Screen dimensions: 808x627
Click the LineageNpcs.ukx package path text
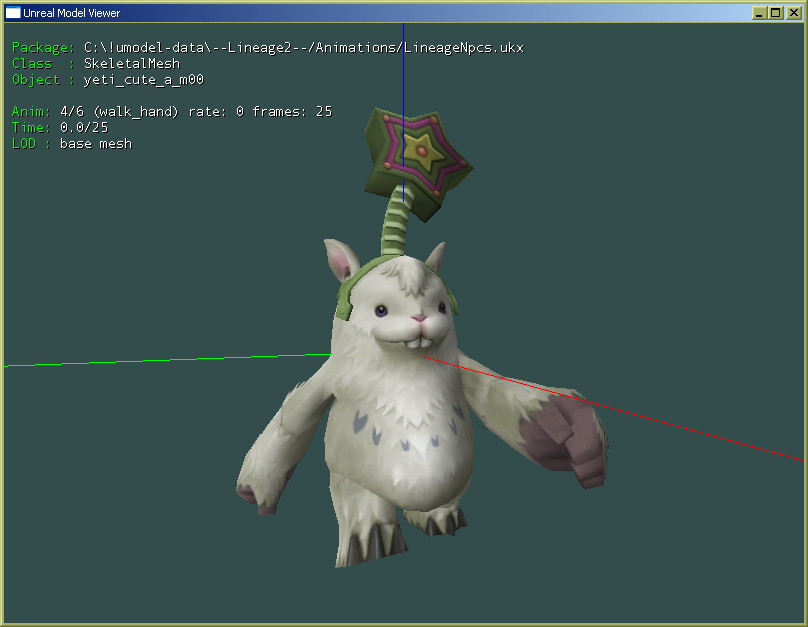coord(304,47)
